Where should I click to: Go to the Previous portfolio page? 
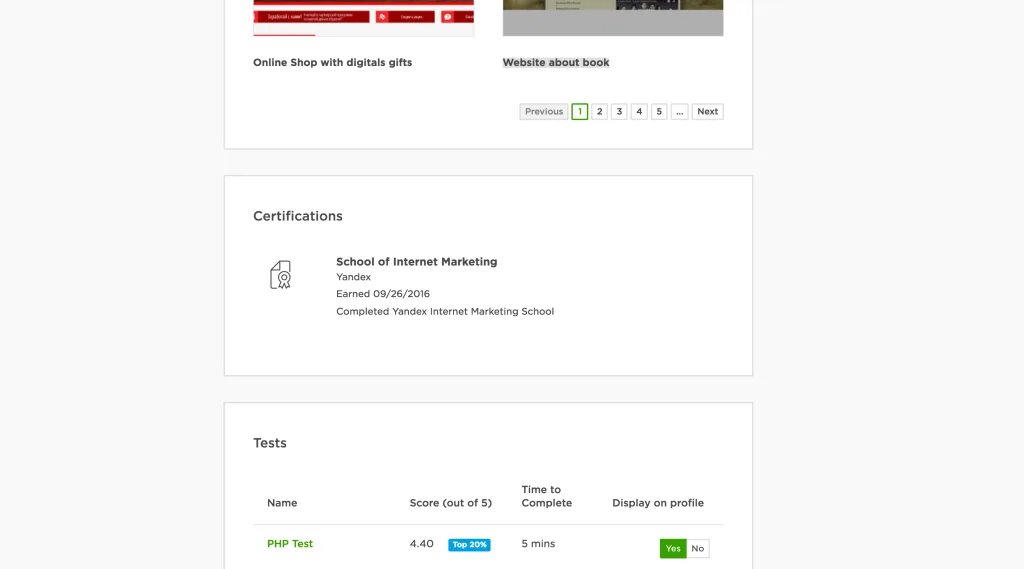tap(544, 112)
